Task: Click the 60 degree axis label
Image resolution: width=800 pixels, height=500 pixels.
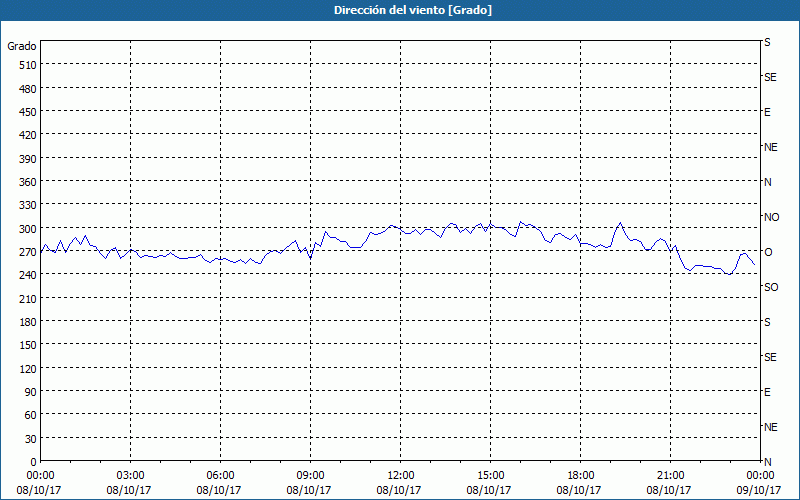Action: 31,415
